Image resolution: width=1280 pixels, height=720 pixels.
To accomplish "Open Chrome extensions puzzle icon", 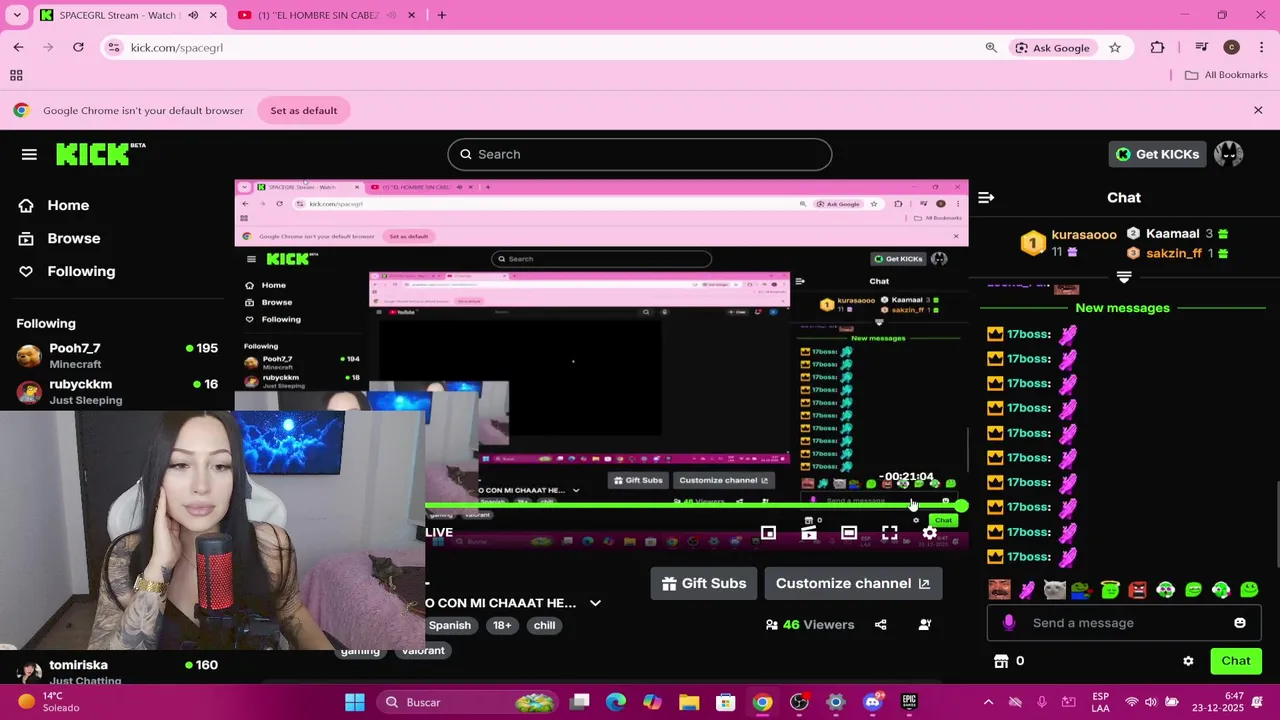I will coord(1158,47).
